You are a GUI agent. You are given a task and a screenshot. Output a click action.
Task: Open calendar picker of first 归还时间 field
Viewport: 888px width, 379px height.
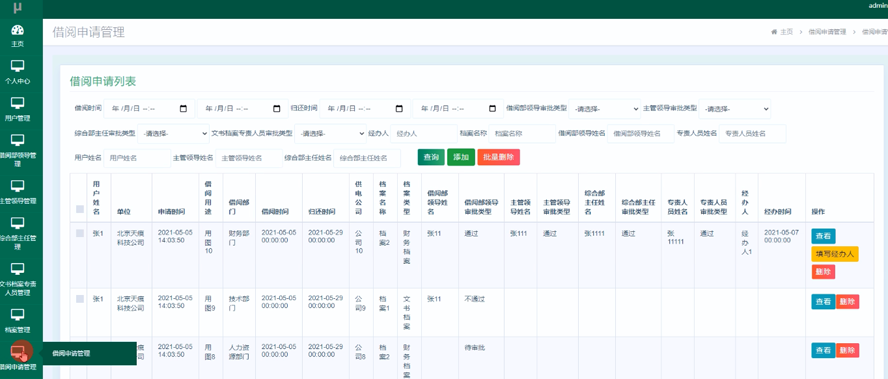pos(399,108)
